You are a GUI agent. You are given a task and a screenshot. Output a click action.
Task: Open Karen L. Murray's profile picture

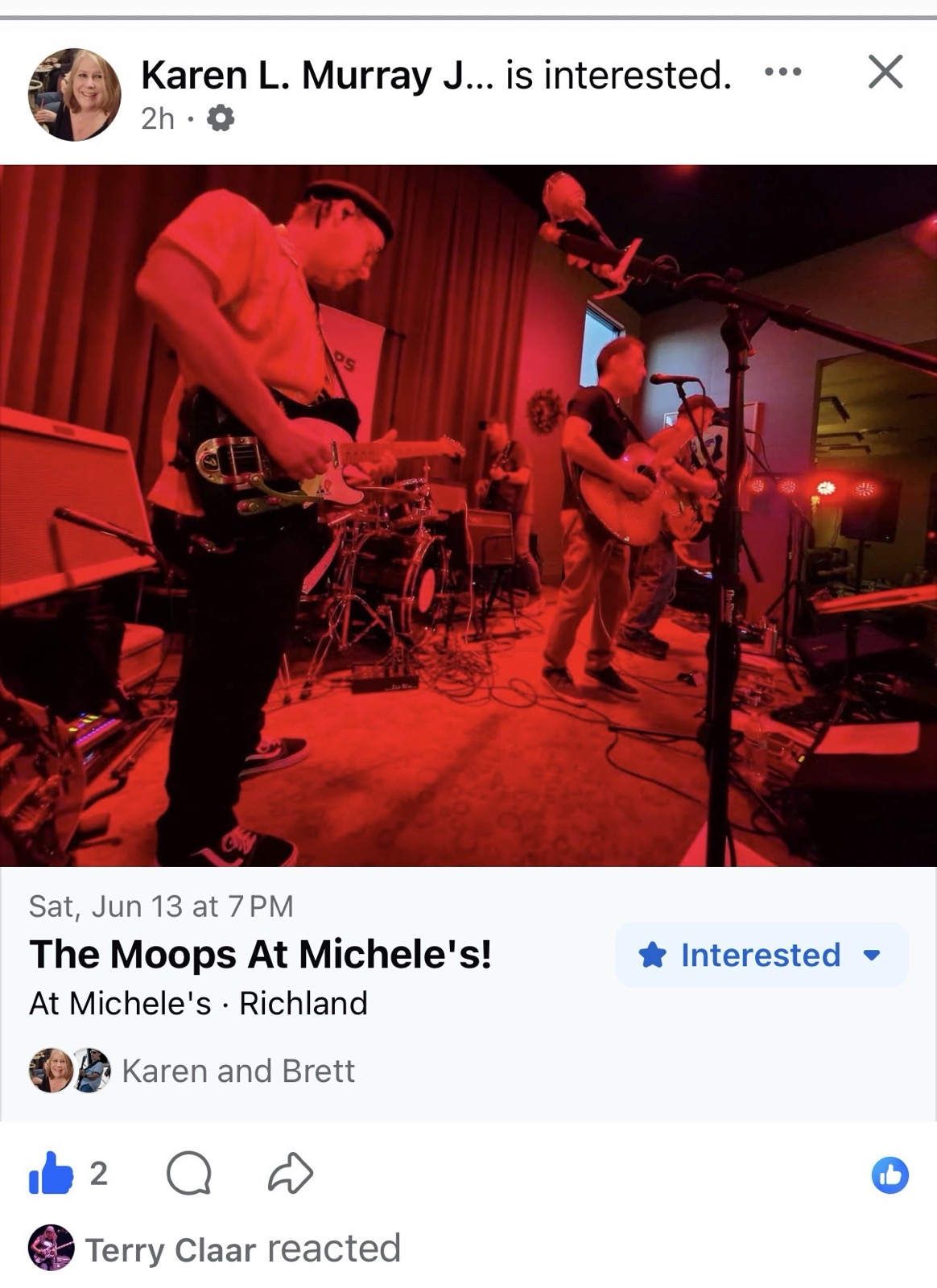75,94
